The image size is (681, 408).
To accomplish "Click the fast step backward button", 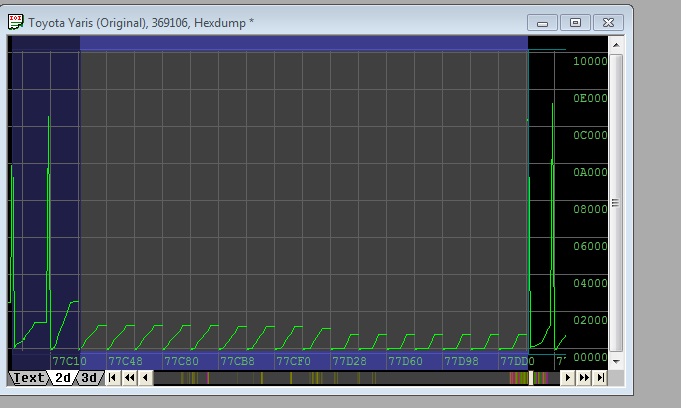I will pos(129,378).
